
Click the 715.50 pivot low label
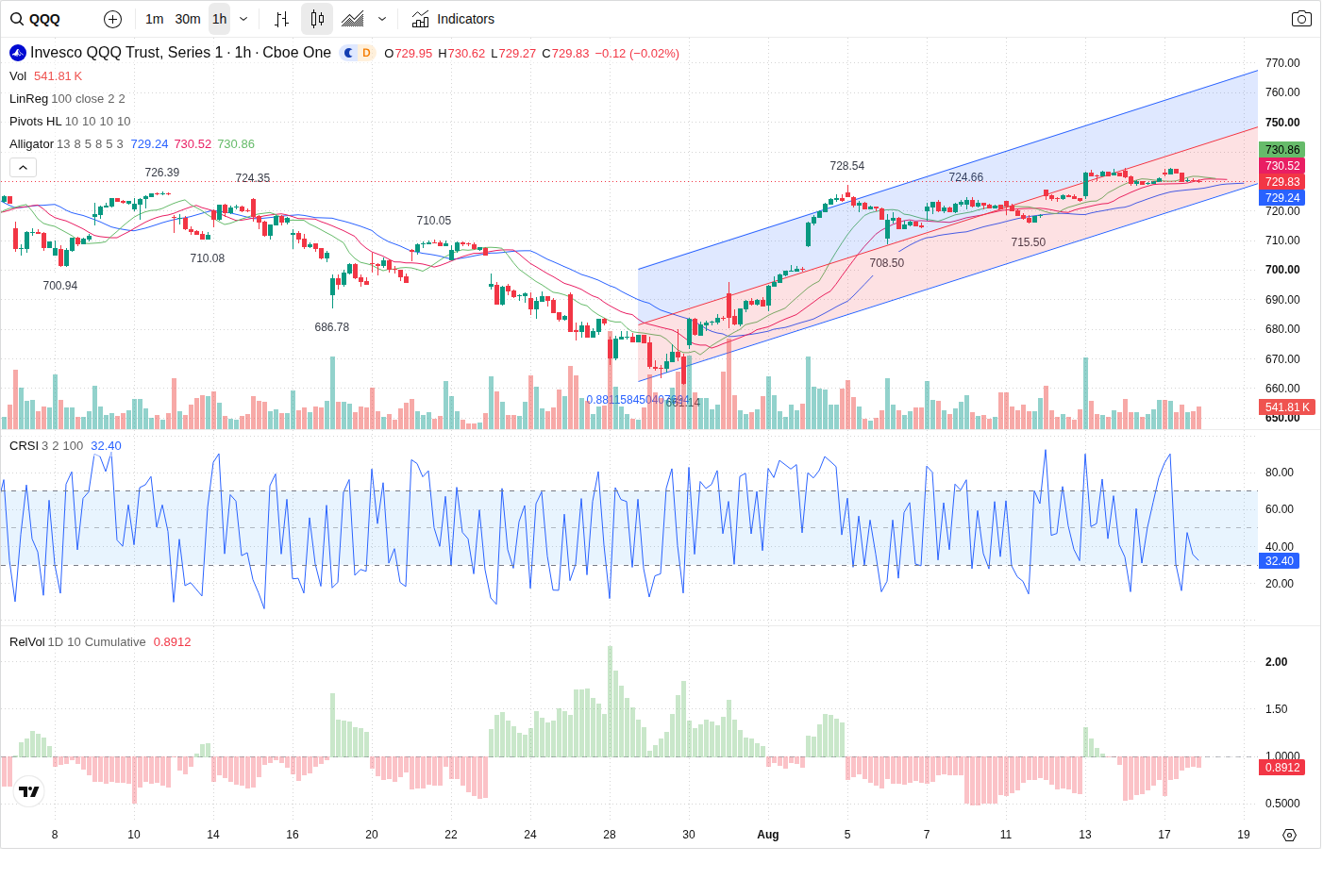[x=1029, y=242]
